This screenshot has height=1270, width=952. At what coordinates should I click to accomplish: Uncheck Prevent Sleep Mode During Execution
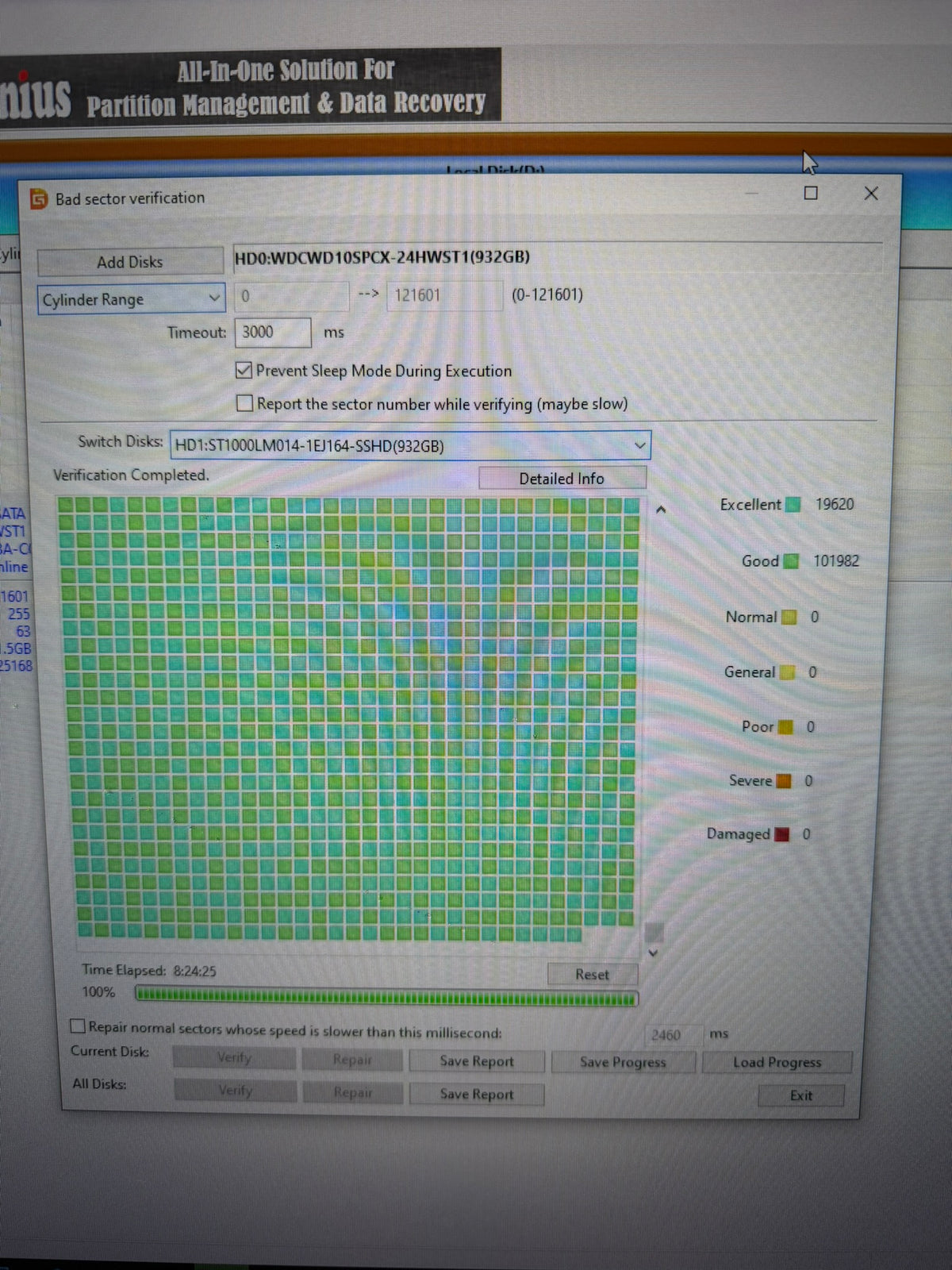(244, 371)
